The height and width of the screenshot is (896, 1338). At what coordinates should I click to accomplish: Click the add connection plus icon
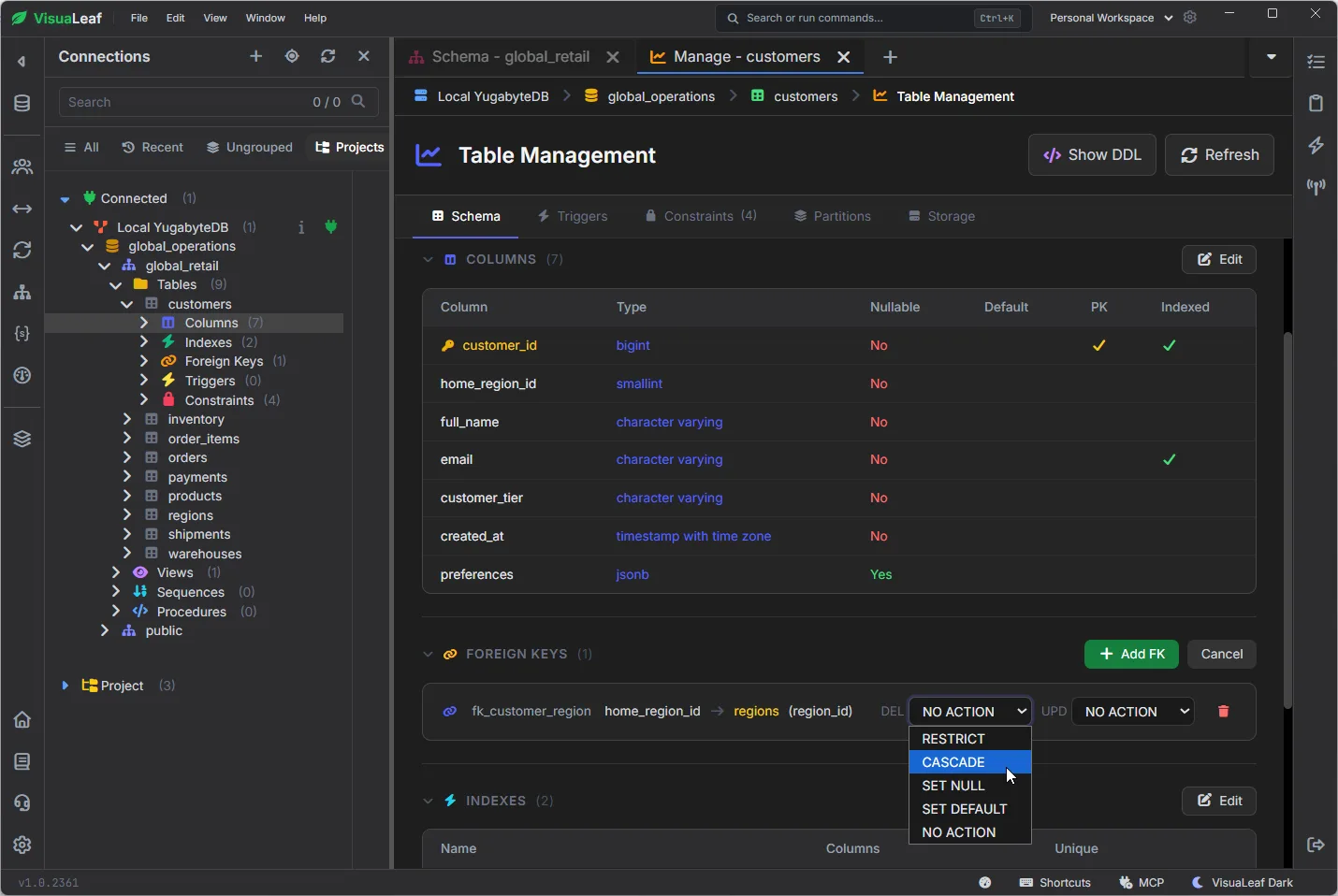click(x=255, y=56)
